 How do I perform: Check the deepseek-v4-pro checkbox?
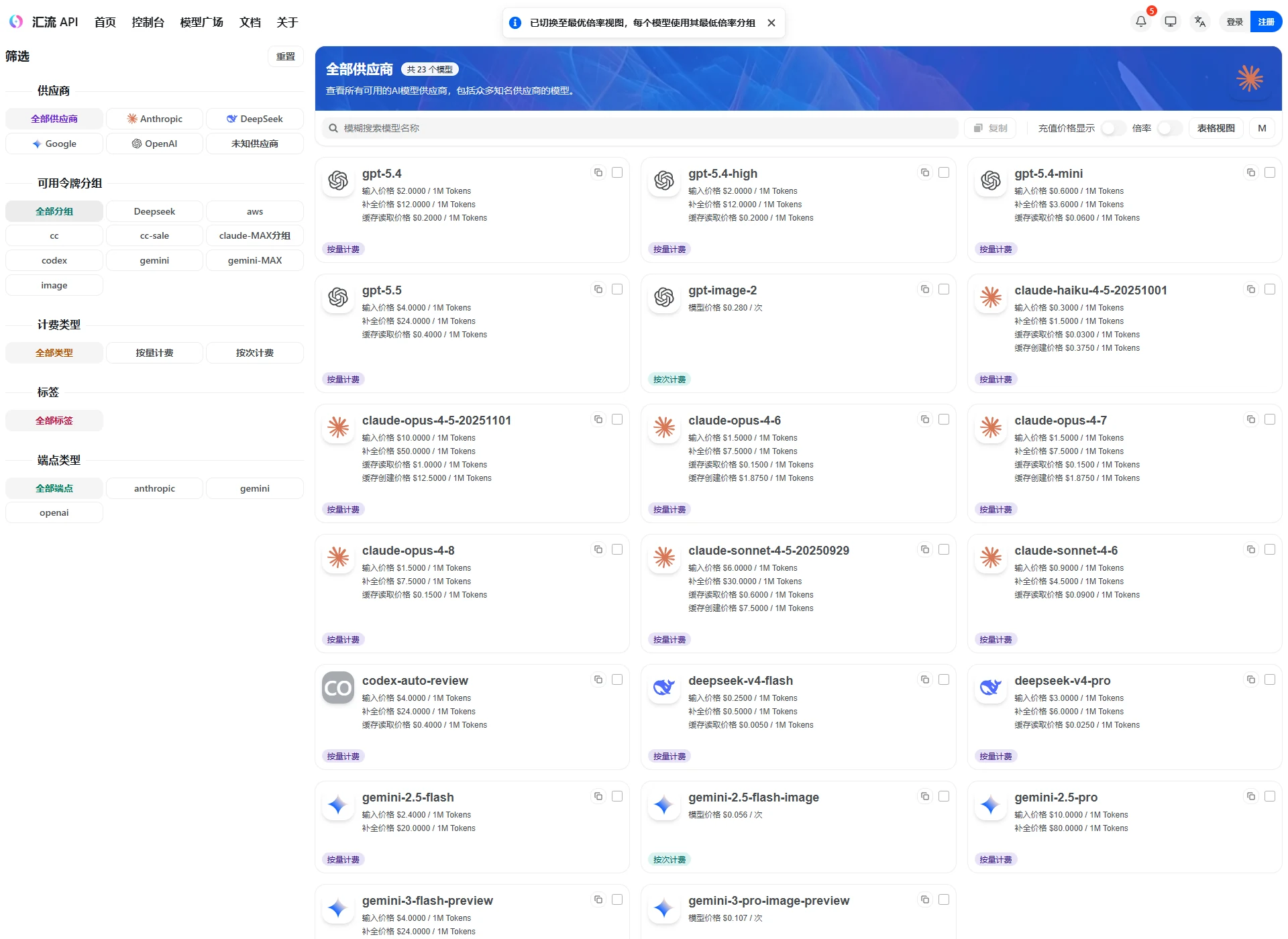point(1270,680)
